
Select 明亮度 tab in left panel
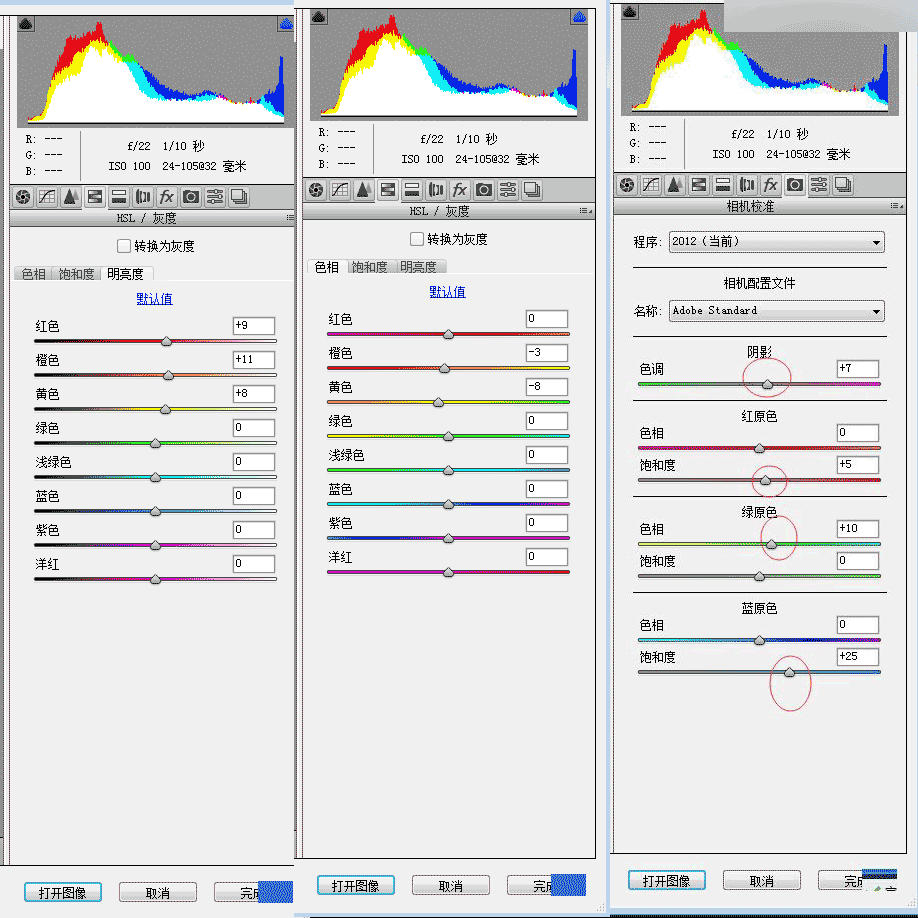[x=126, y=274]
